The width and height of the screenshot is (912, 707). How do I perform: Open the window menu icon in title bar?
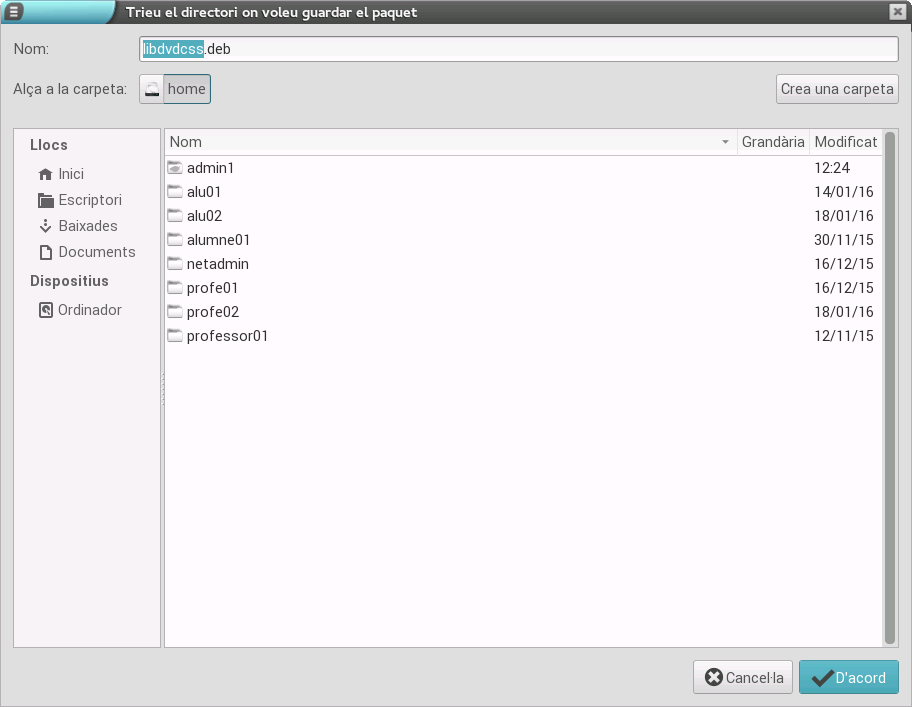click(x=15, y=12)
